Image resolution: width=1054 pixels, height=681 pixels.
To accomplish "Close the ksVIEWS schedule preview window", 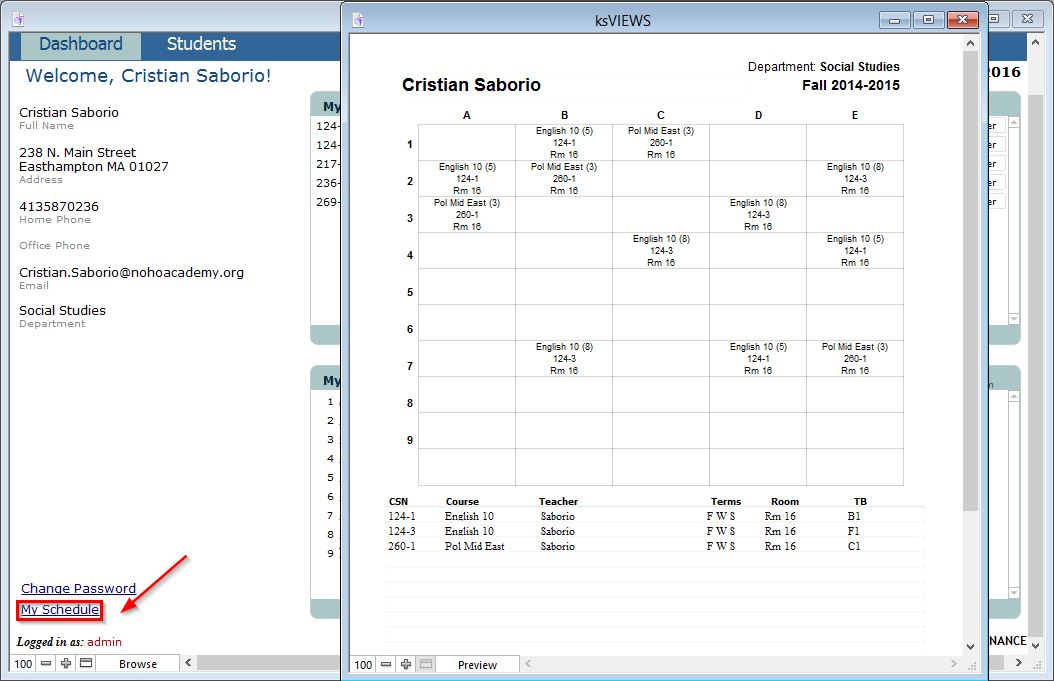I will point(963,19).
